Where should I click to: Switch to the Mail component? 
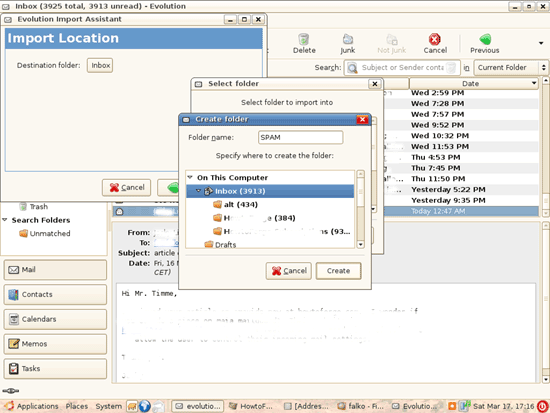click(55, 269)
